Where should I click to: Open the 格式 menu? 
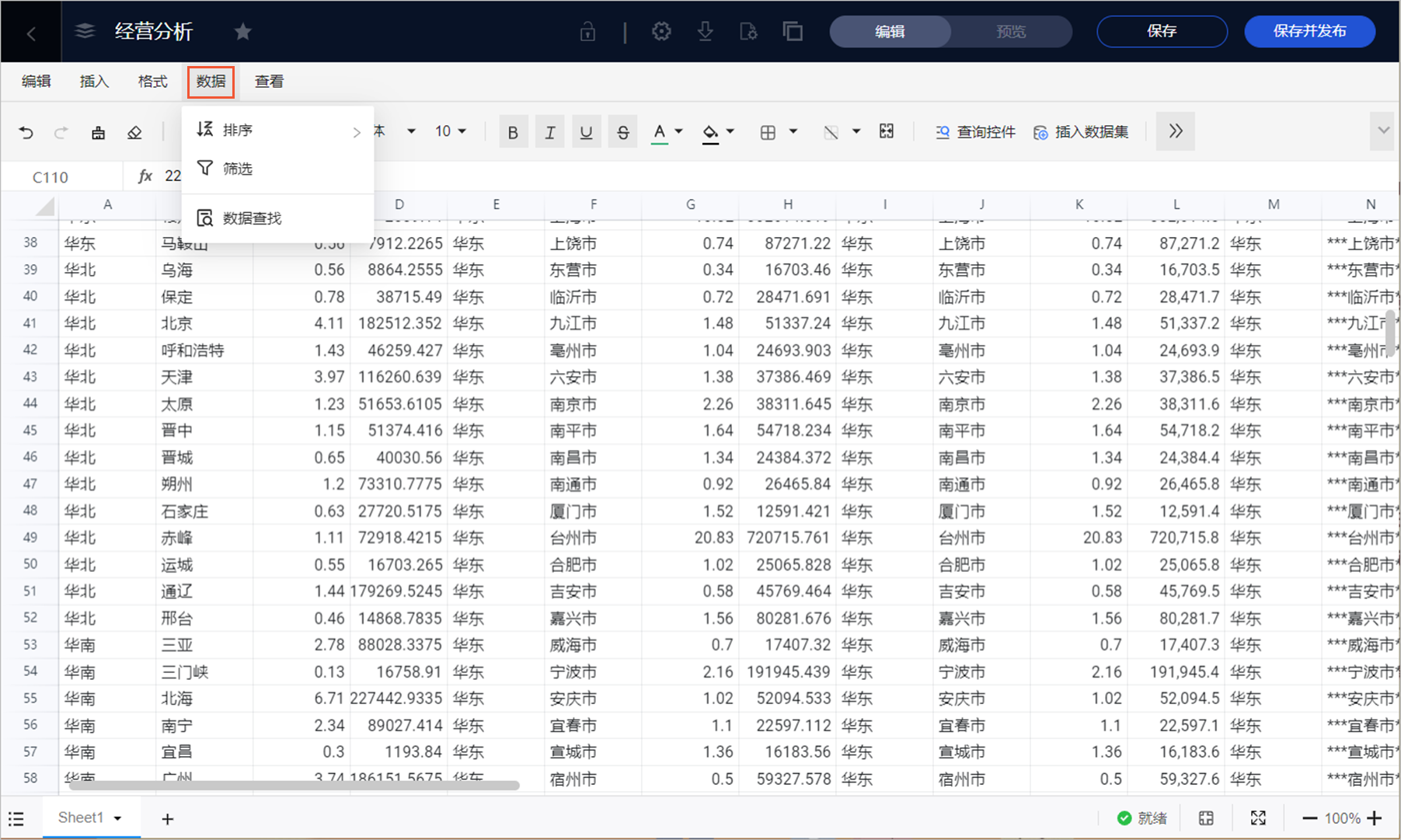pos(152,82)
